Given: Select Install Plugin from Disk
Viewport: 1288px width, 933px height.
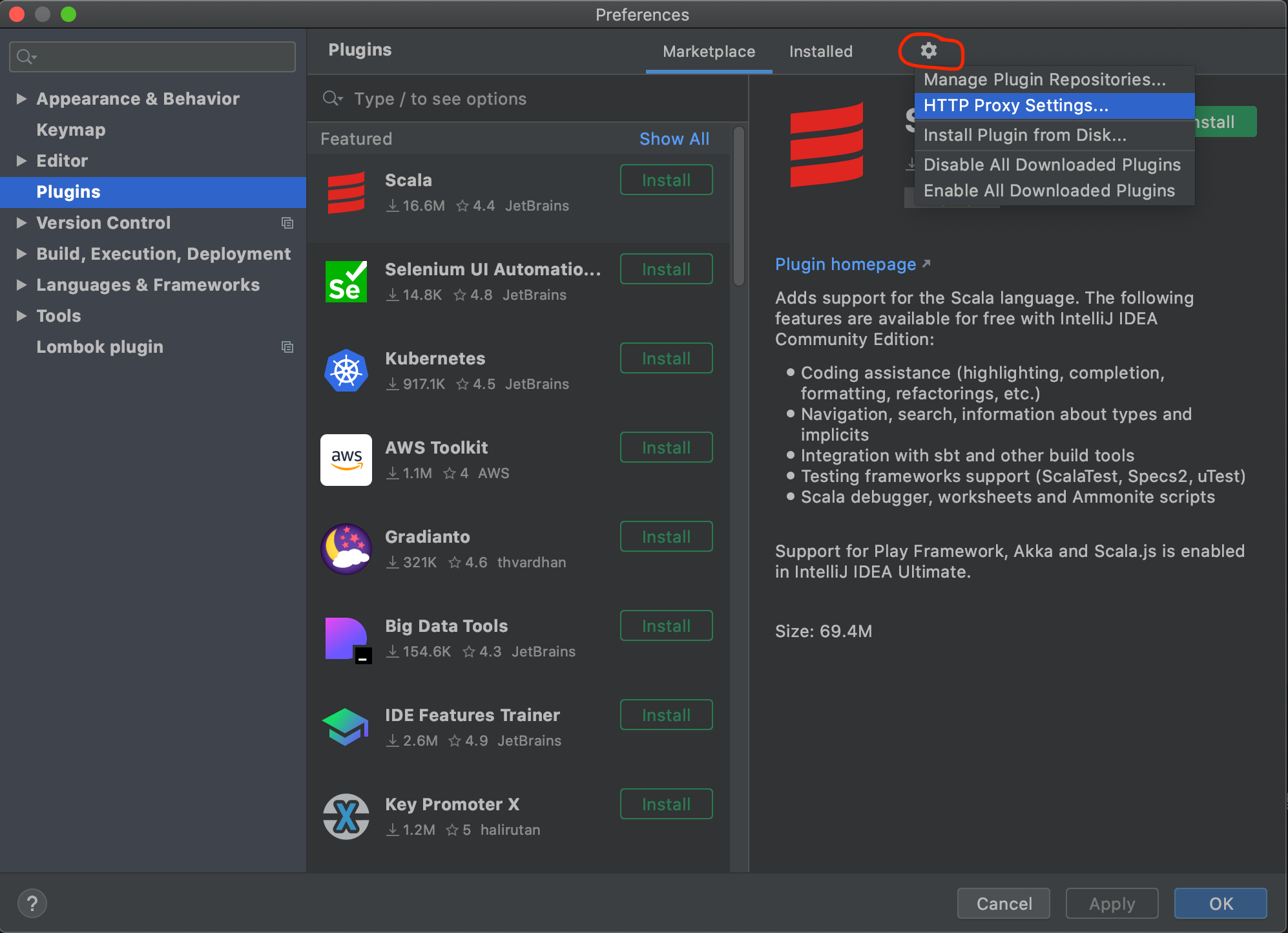Looking at the screenshot, I should 1024,134.
